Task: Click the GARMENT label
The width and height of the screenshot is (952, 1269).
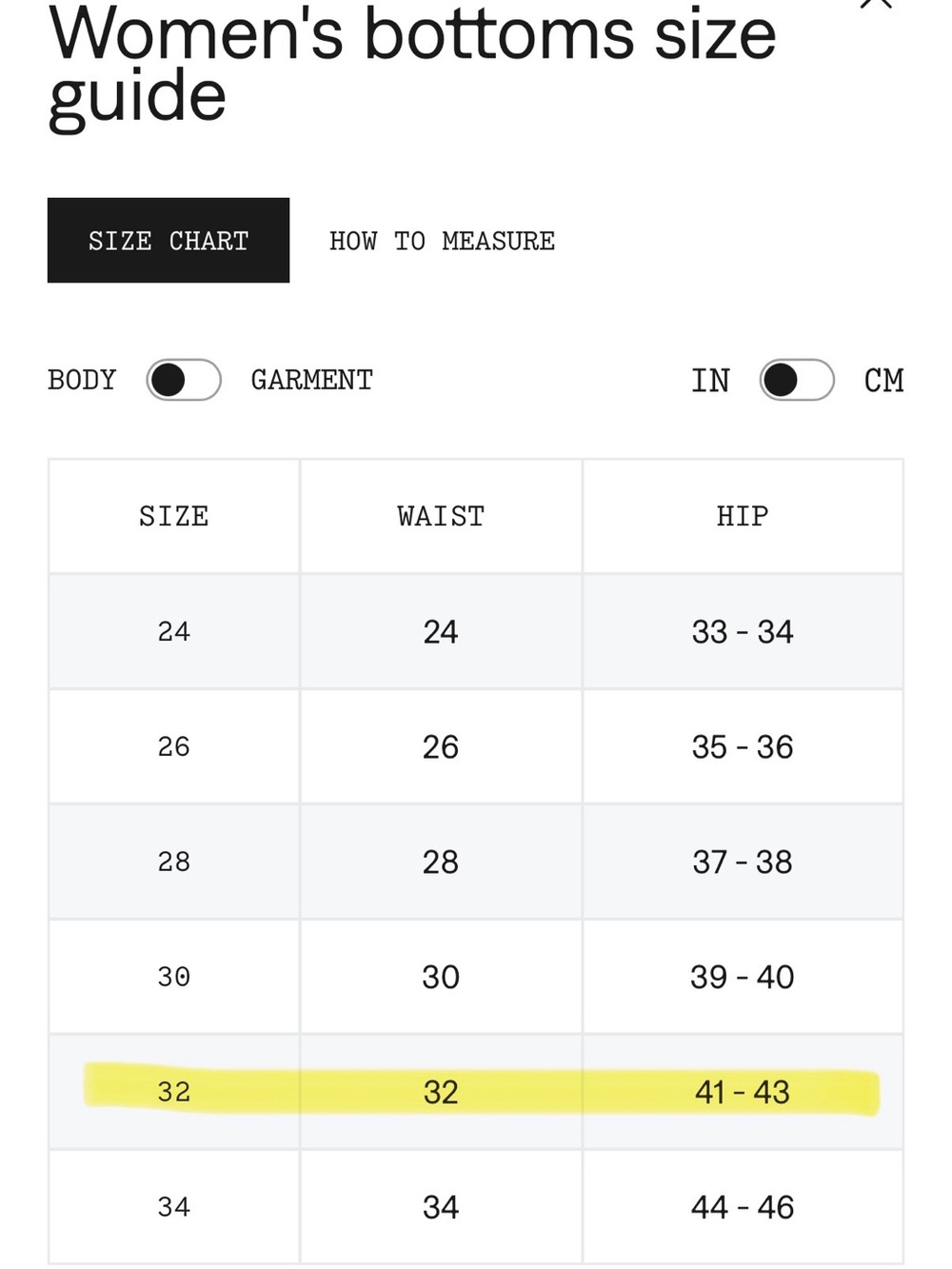Action: point(312,380)
